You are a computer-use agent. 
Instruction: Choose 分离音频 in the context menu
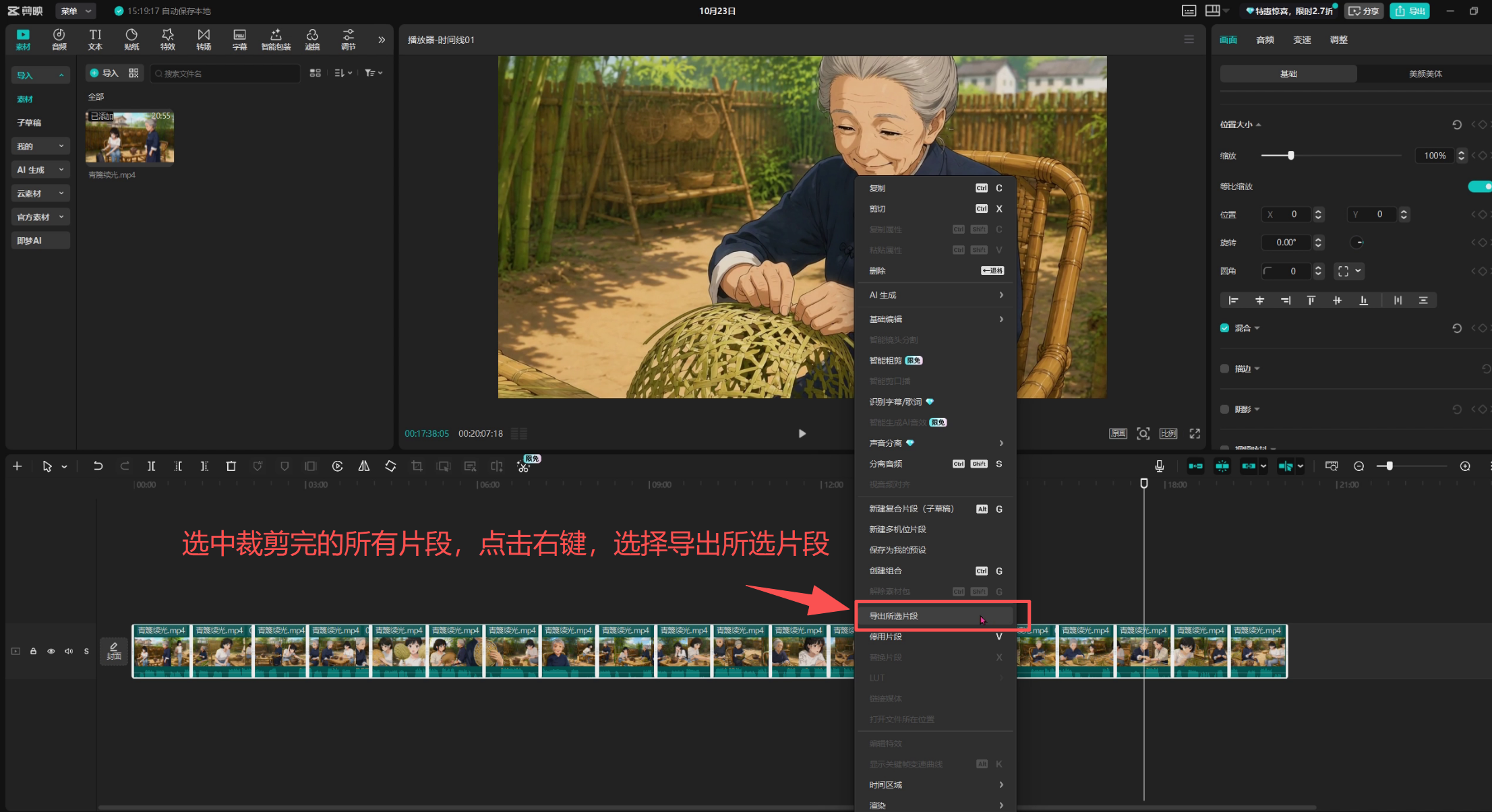pyautogui.click(x=935, y=464)
